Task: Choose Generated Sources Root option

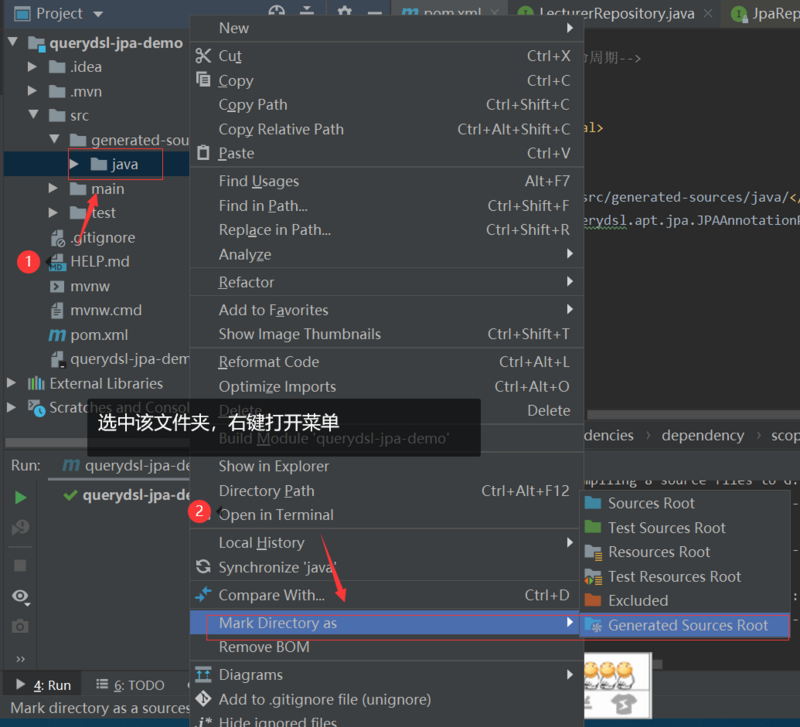Action: 685,625
